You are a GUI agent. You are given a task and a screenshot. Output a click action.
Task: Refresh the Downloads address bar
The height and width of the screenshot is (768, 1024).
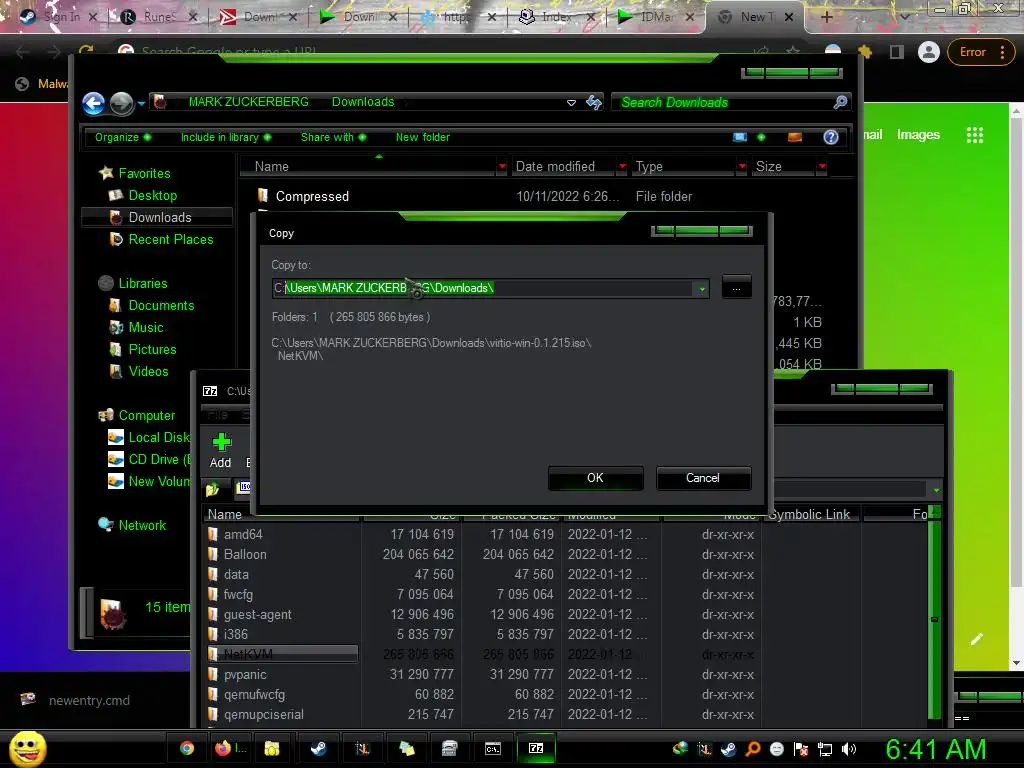(x=594, y=102)
